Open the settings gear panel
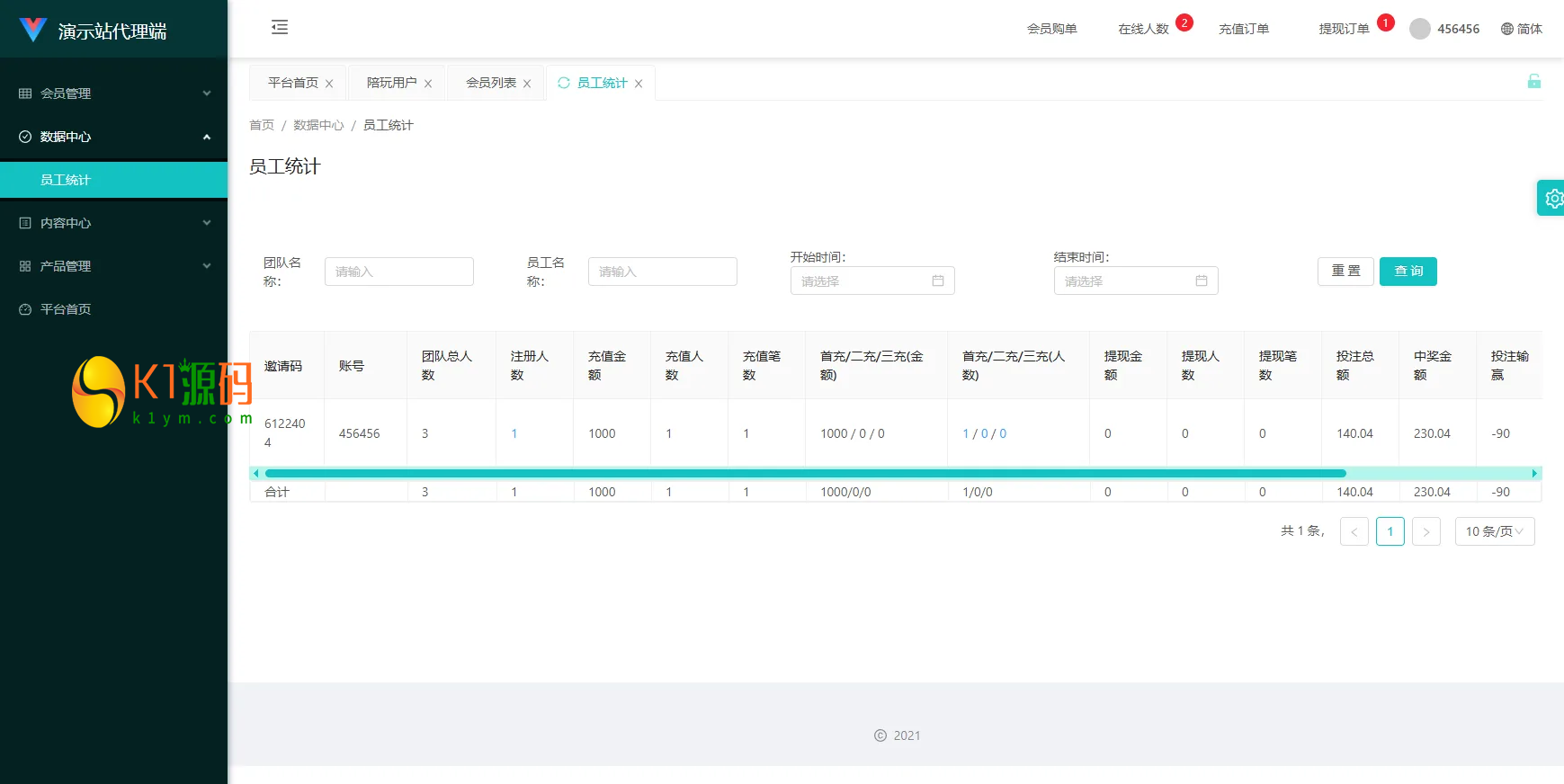The height and width of the screenshot is (784, 1564). (1553, 199)
